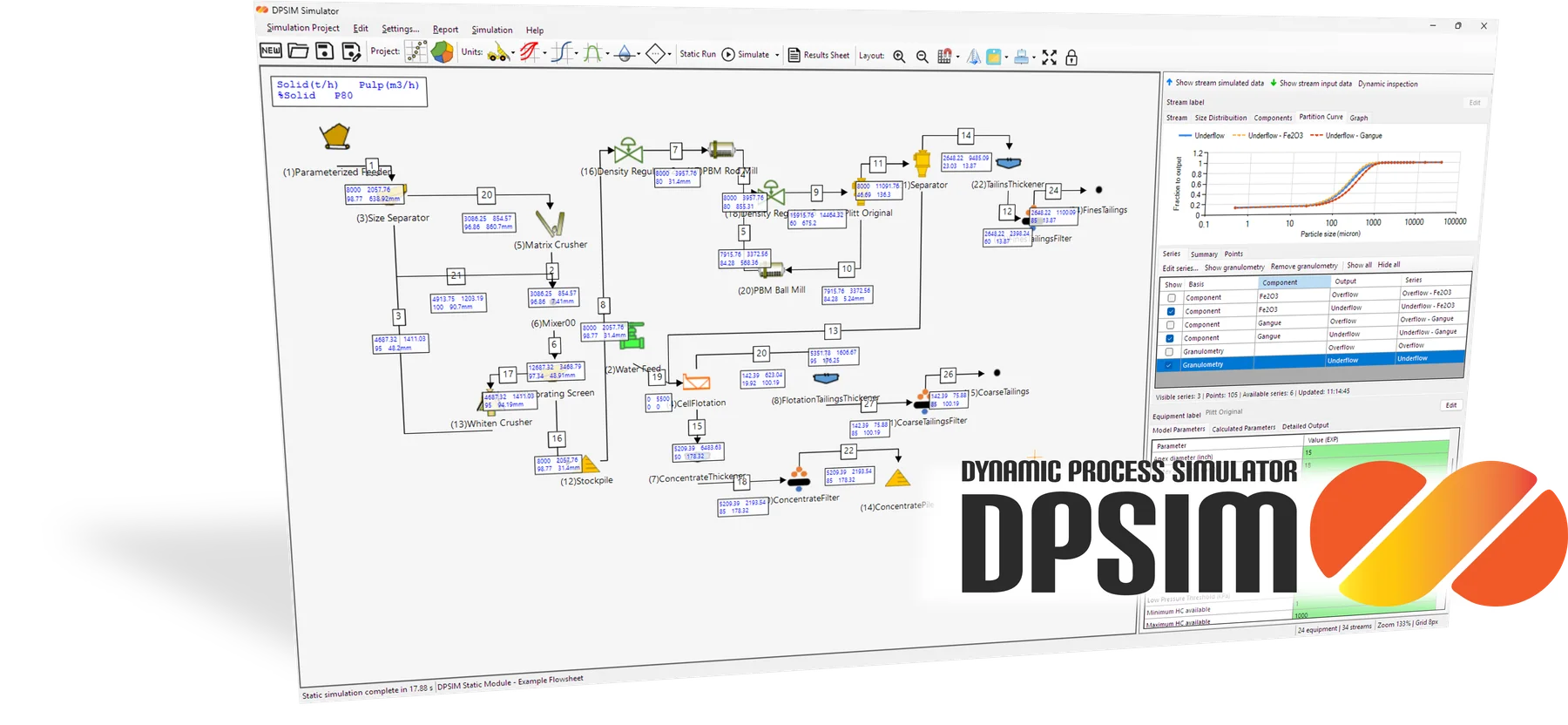Click the Hide all button
The width and height of the screenshot is (1568, 725).
[x=1389, y=265]
